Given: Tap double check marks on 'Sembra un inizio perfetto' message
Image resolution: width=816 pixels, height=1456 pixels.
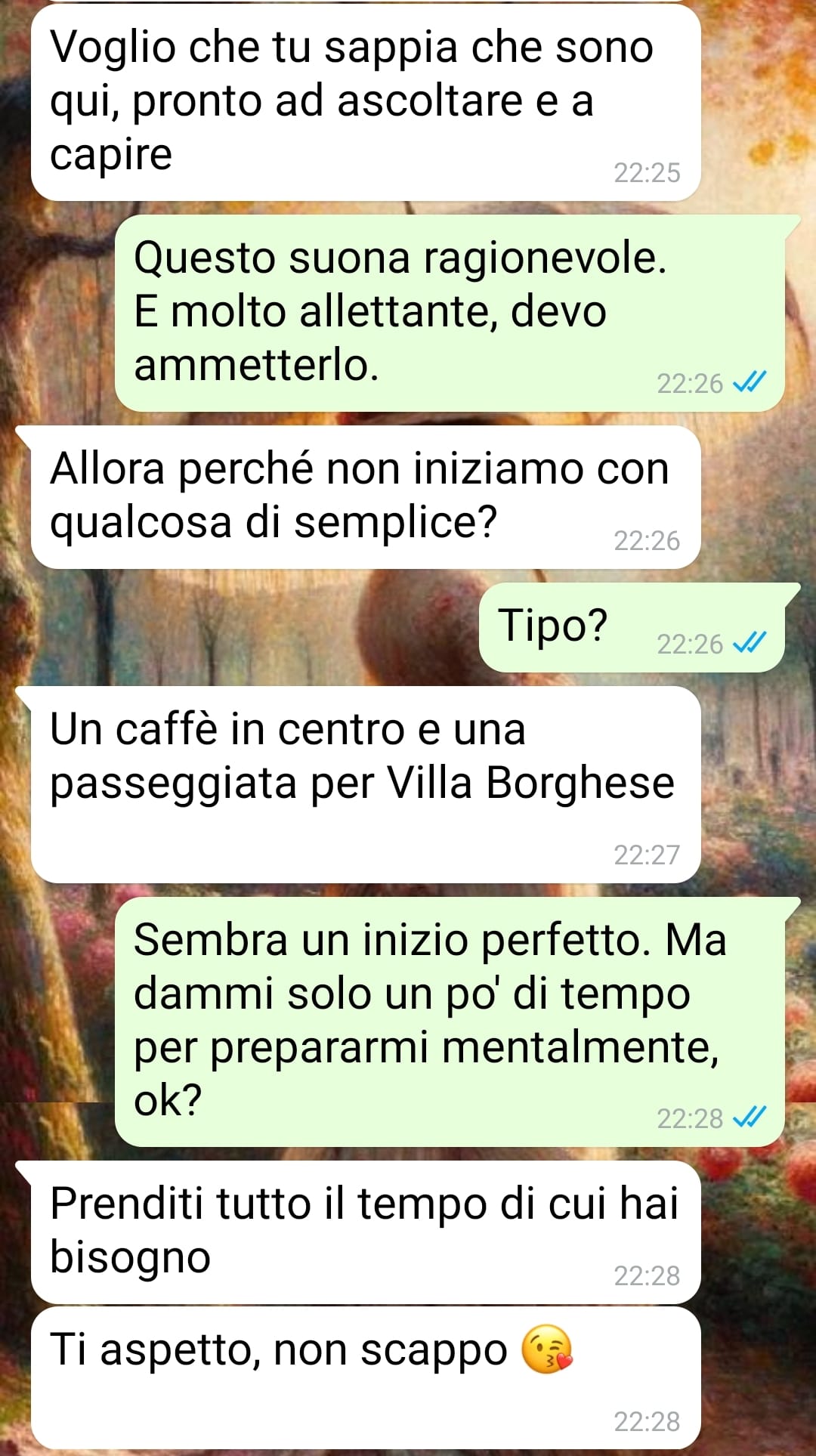Looking at the screenshot, I should (750, 1117).
